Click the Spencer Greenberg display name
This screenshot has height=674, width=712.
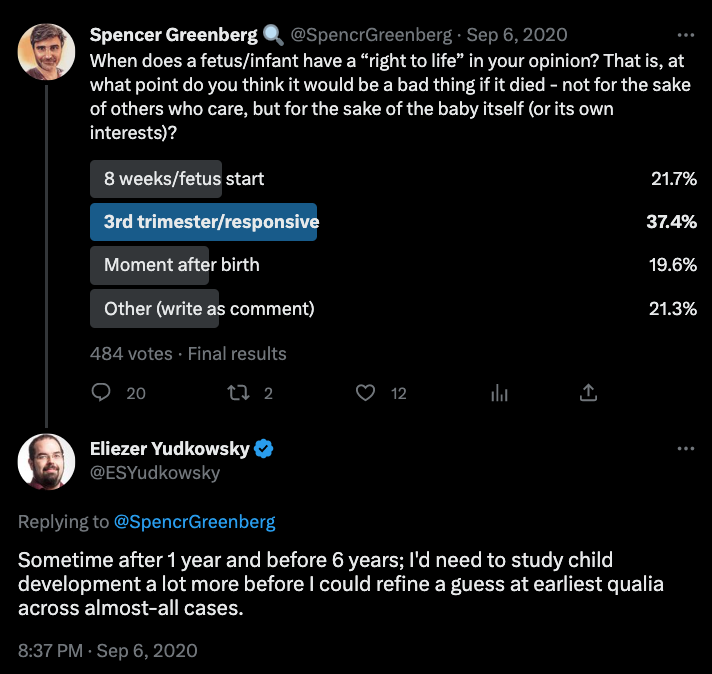click(x=173, y=35)
